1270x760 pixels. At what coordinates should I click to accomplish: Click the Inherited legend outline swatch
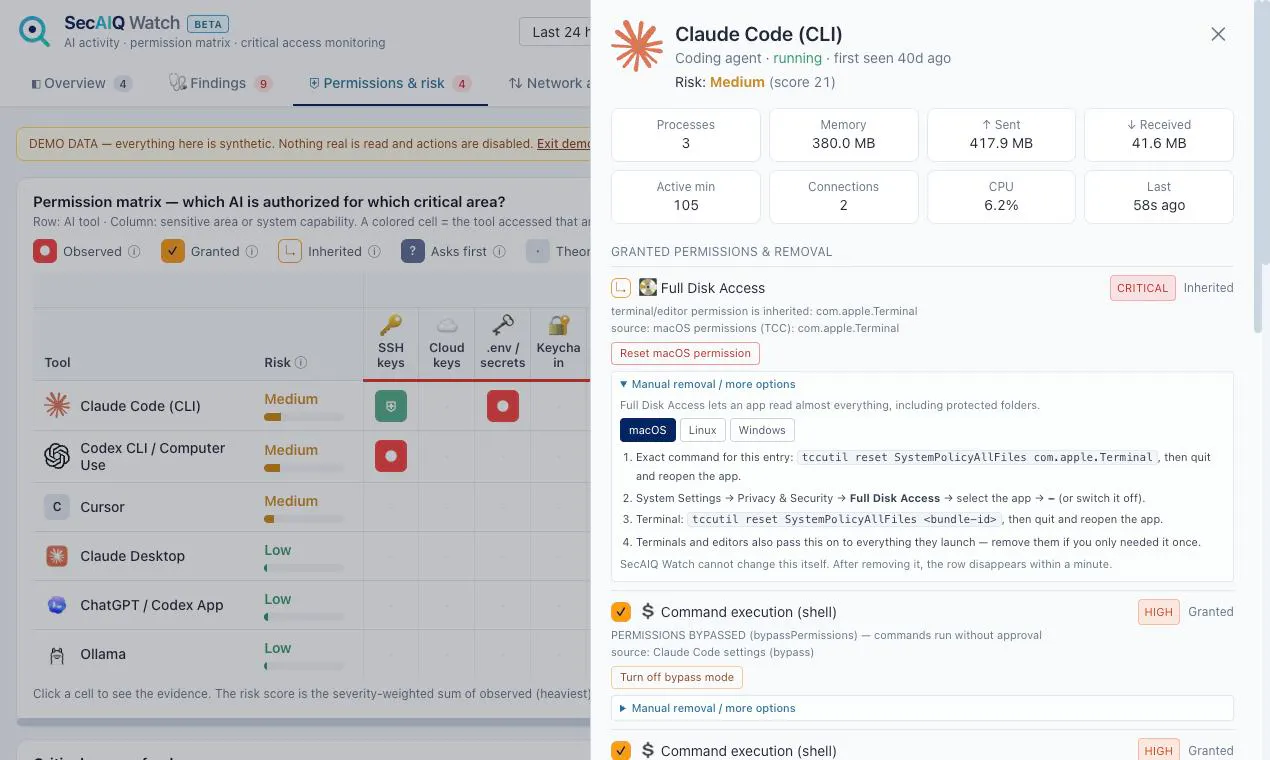(x=290, y=251)
